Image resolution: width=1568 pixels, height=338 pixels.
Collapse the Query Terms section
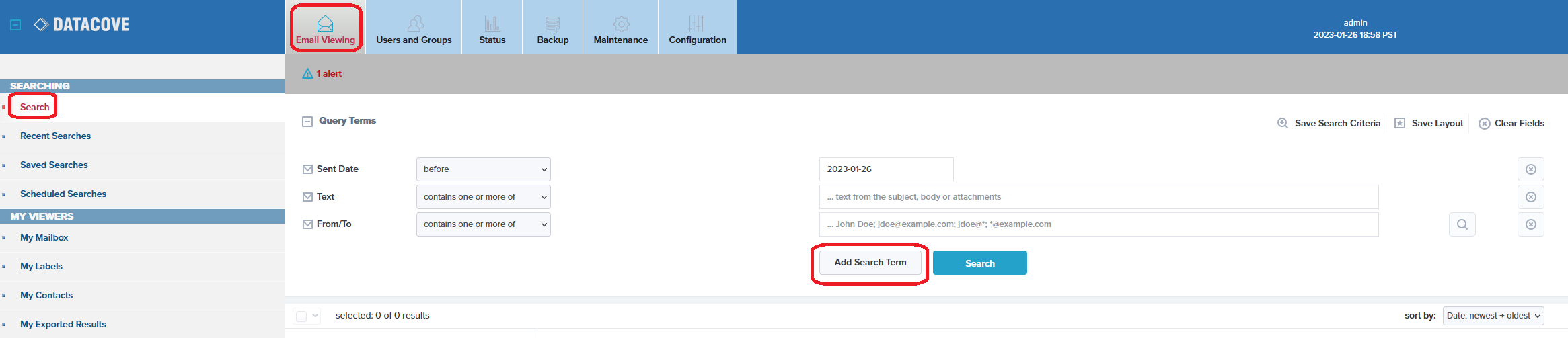pos(307,122)
